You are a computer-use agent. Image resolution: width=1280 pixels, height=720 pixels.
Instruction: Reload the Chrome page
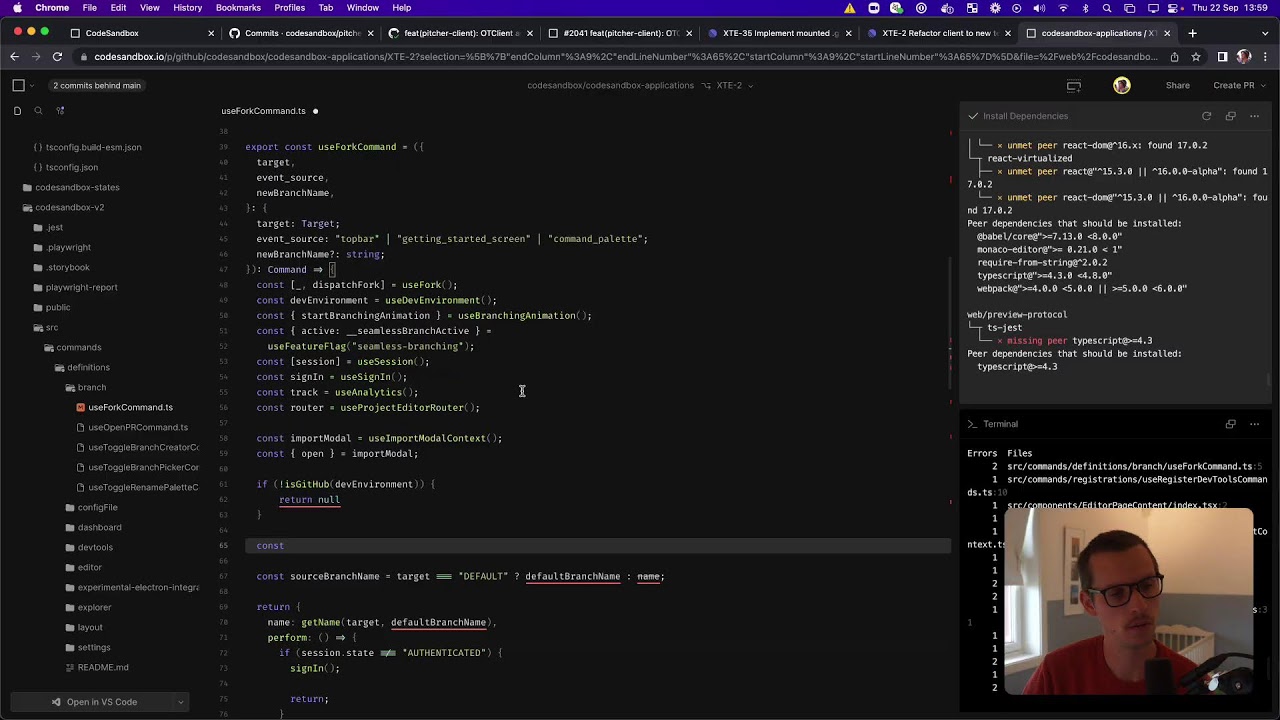tap(57, 57)
